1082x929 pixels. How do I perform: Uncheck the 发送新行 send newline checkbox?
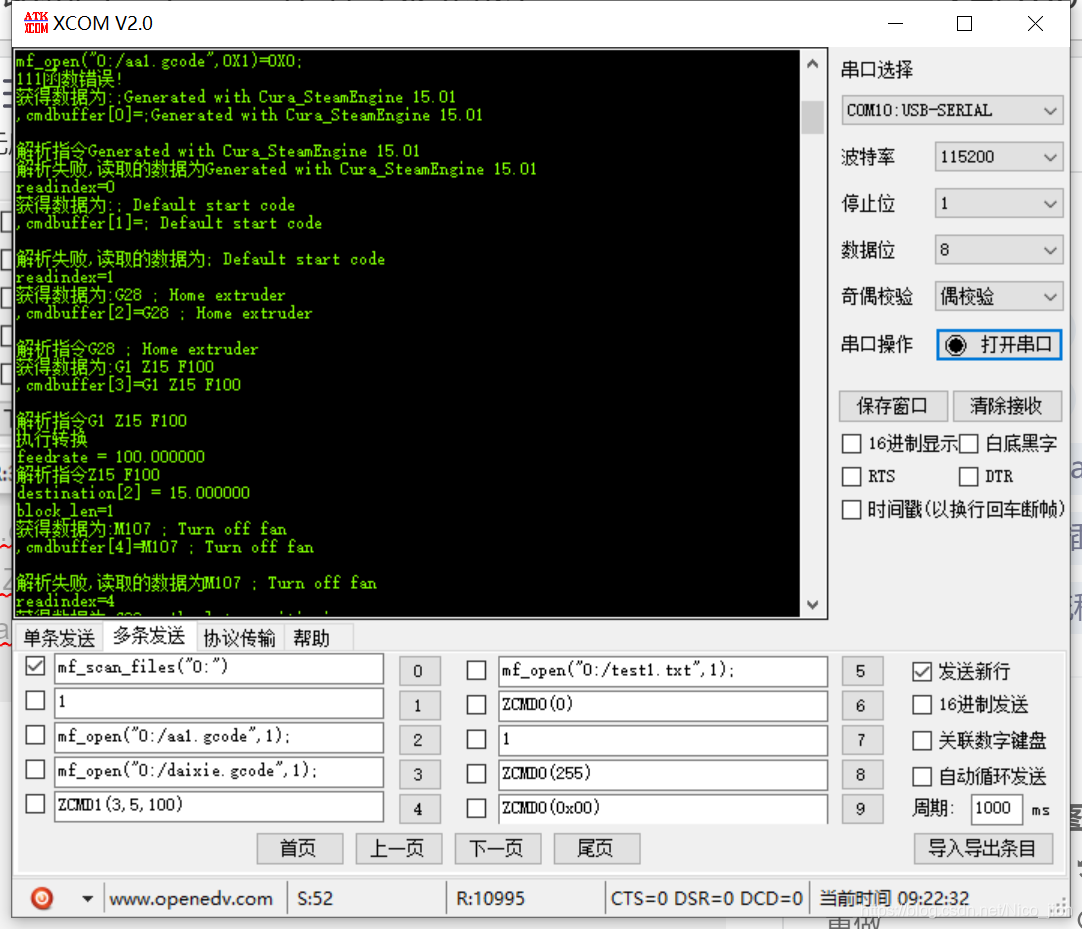(922, 672)
